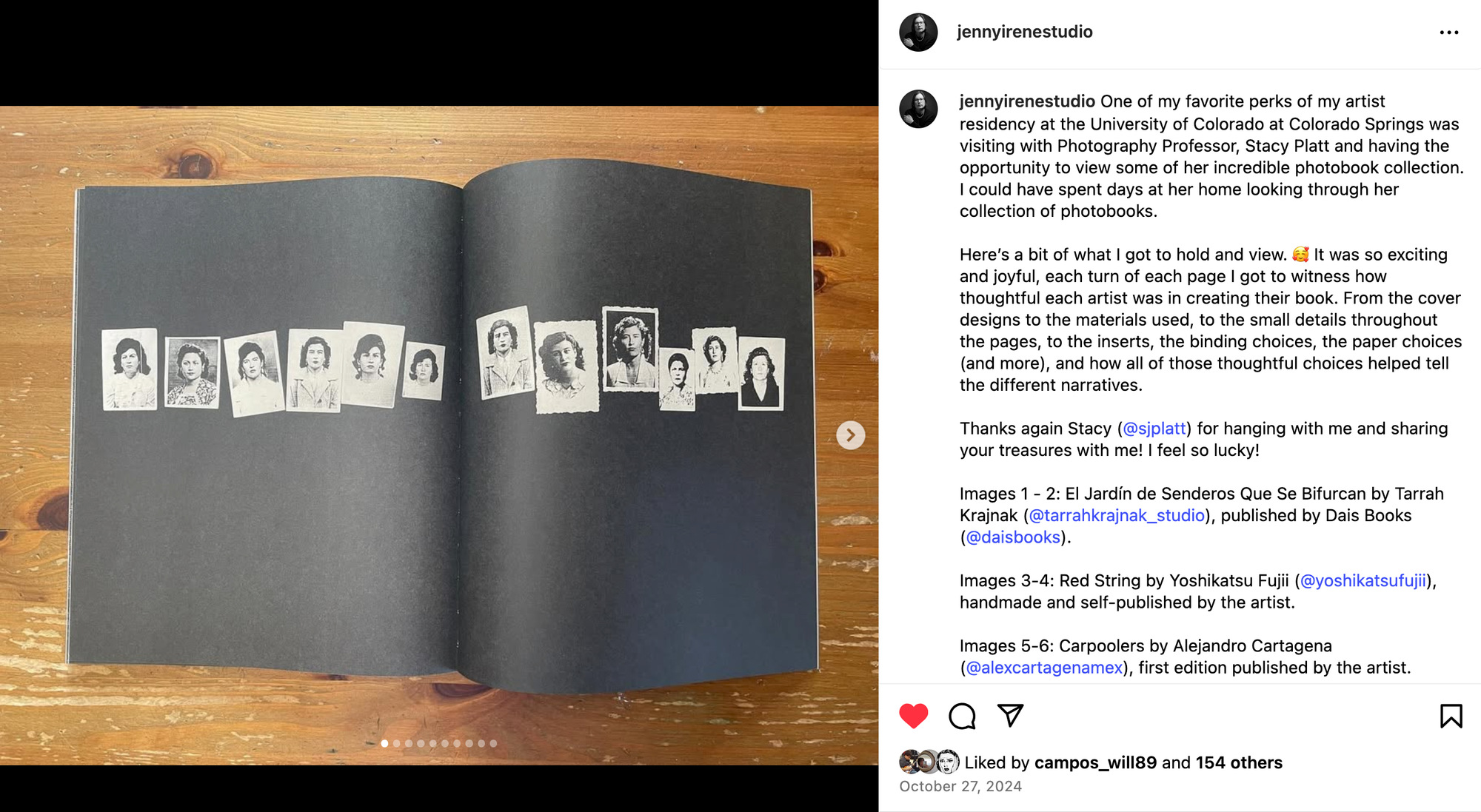1481x812 pixels.
Task: Jump to second carousel dot indicator
Action: click(397, 743)
